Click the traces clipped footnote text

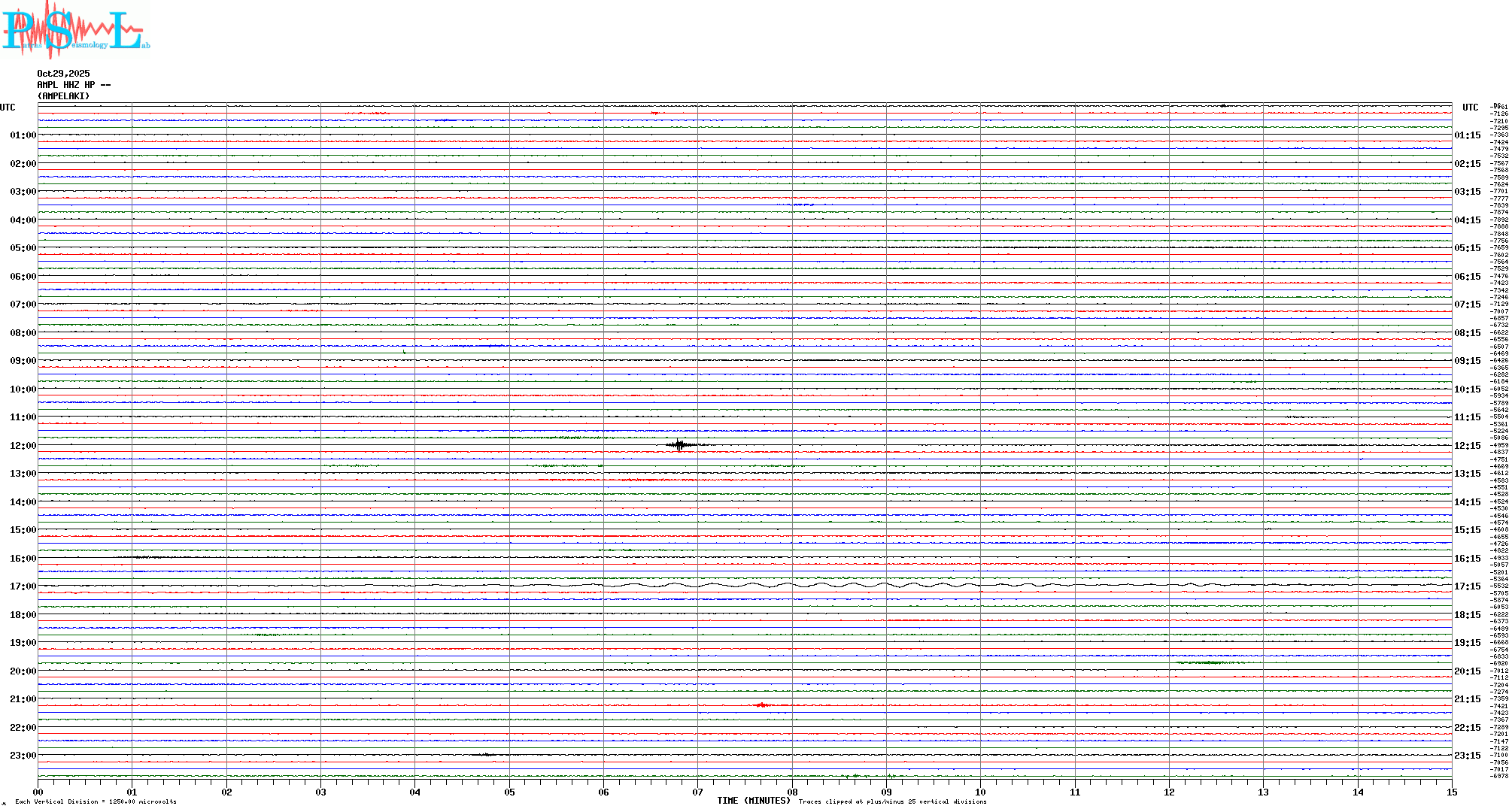coord(892,801)
